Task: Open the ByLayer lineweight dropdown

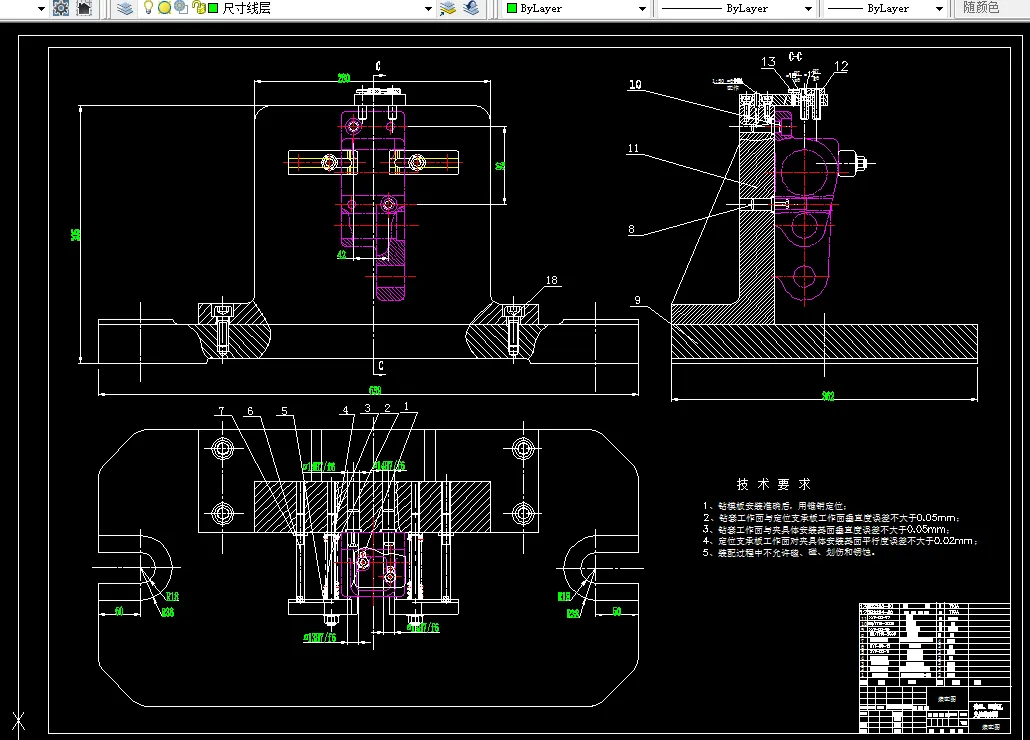Action: pyautogui.click(x=939, y=9)
